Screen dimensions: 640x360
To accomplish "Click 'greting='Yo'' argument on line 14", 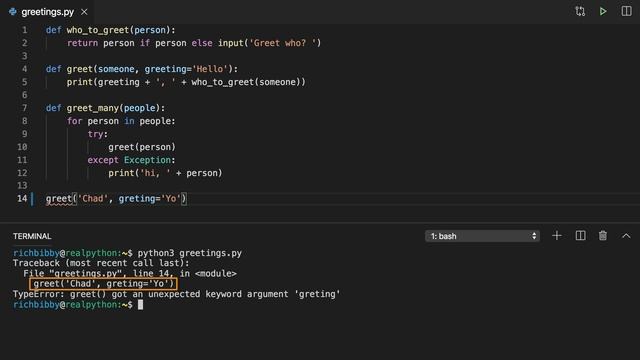I will click(x=149, y=199).
